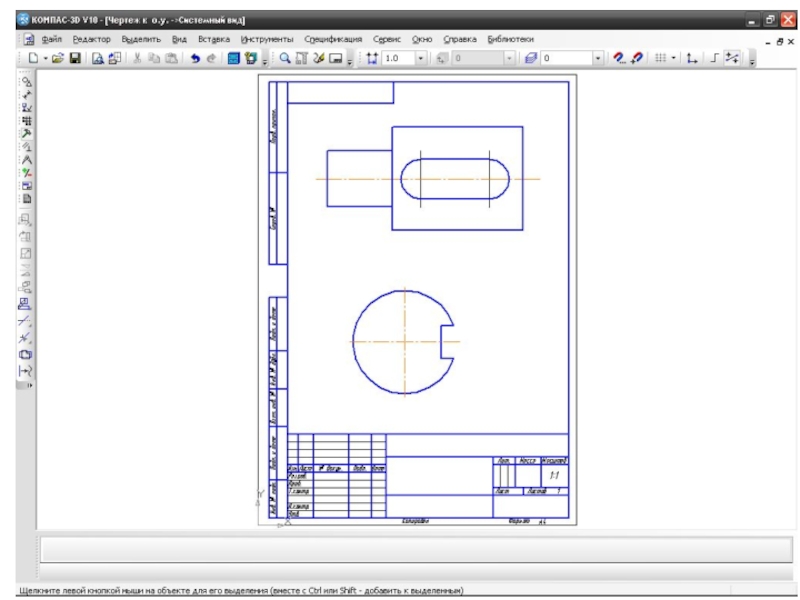Click the global snaps magnet button
This screenshot has width=800, height=600.
(619, 59)
